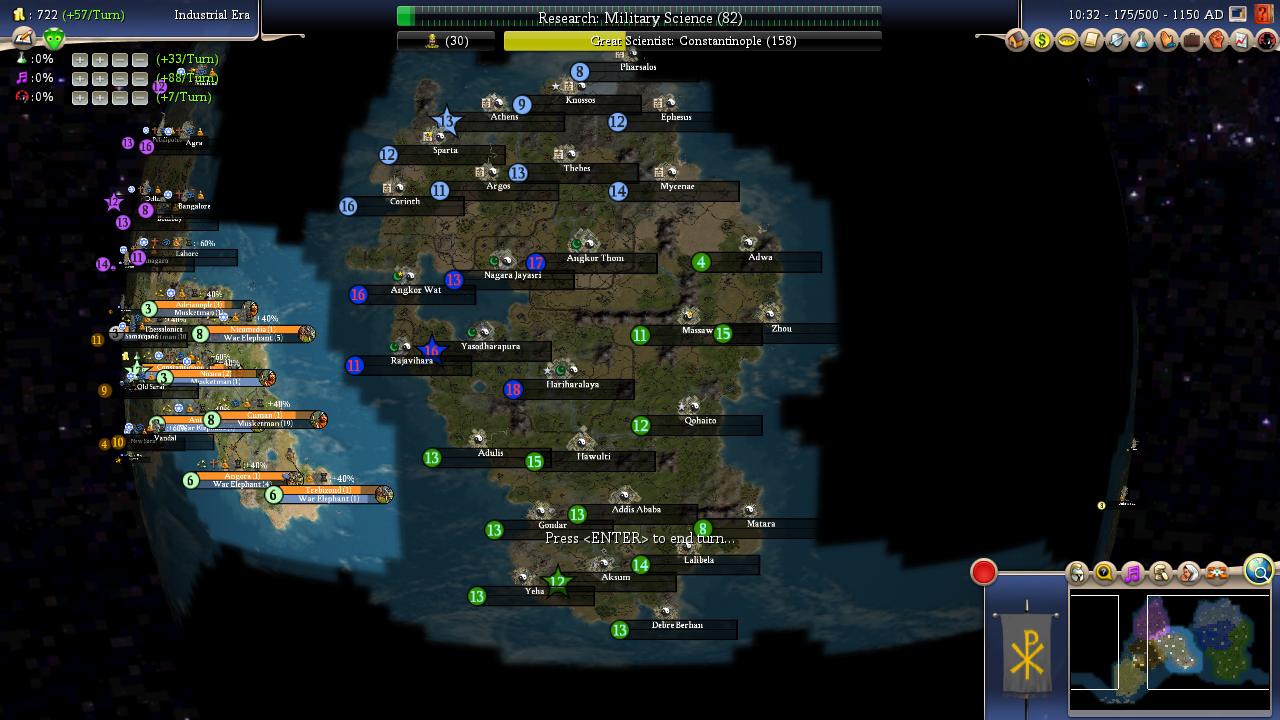
Task: Select the Corinth city label
Action: coord(405,202)
